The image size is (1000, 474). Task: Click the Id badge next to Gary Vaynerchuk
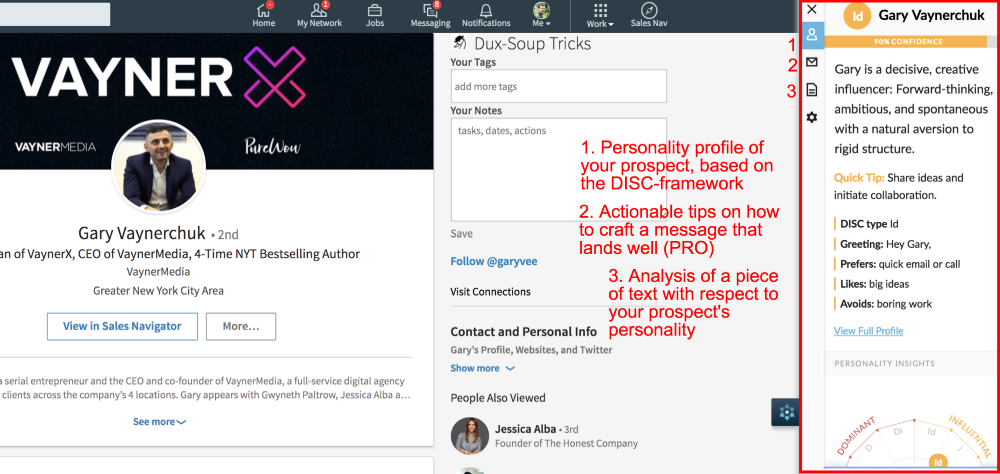click(x=857, y=16)
